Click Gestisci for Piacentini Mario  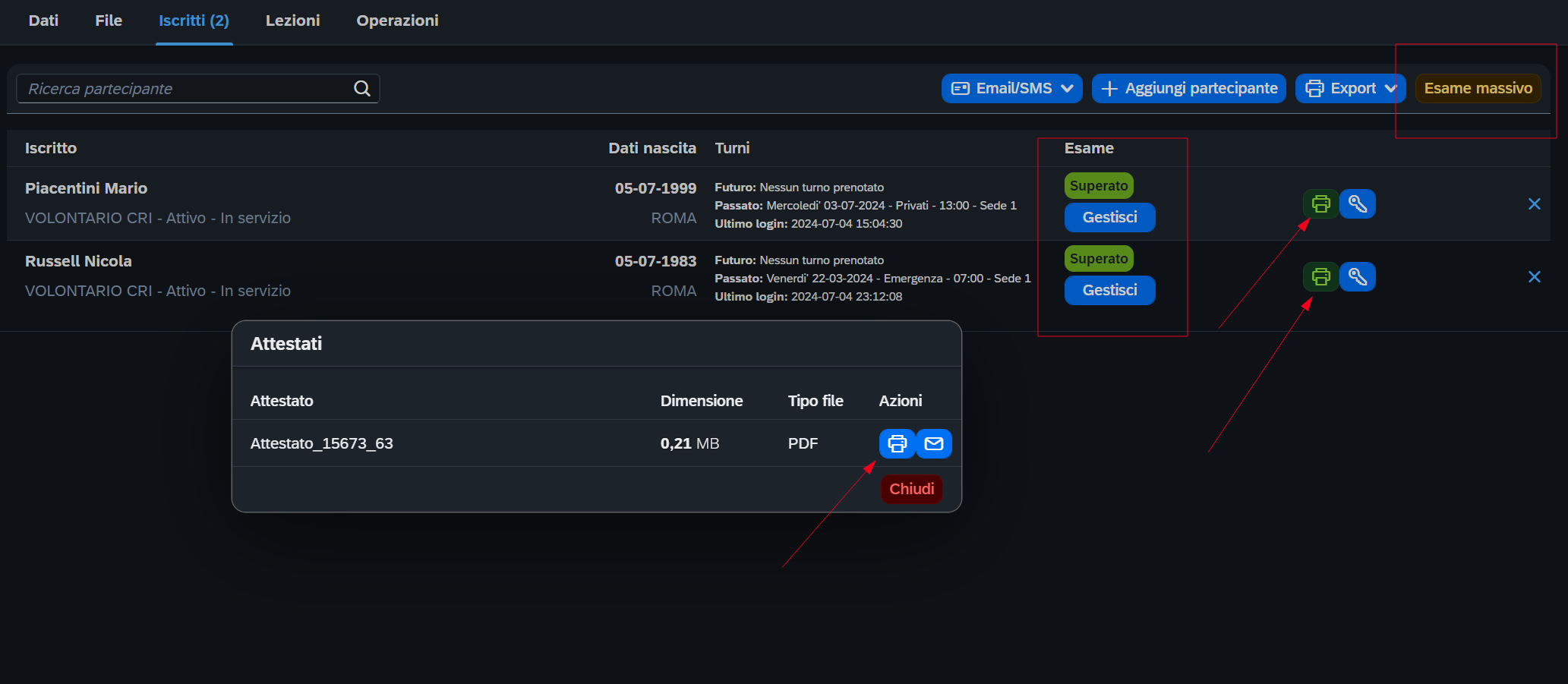point(1109,217)
